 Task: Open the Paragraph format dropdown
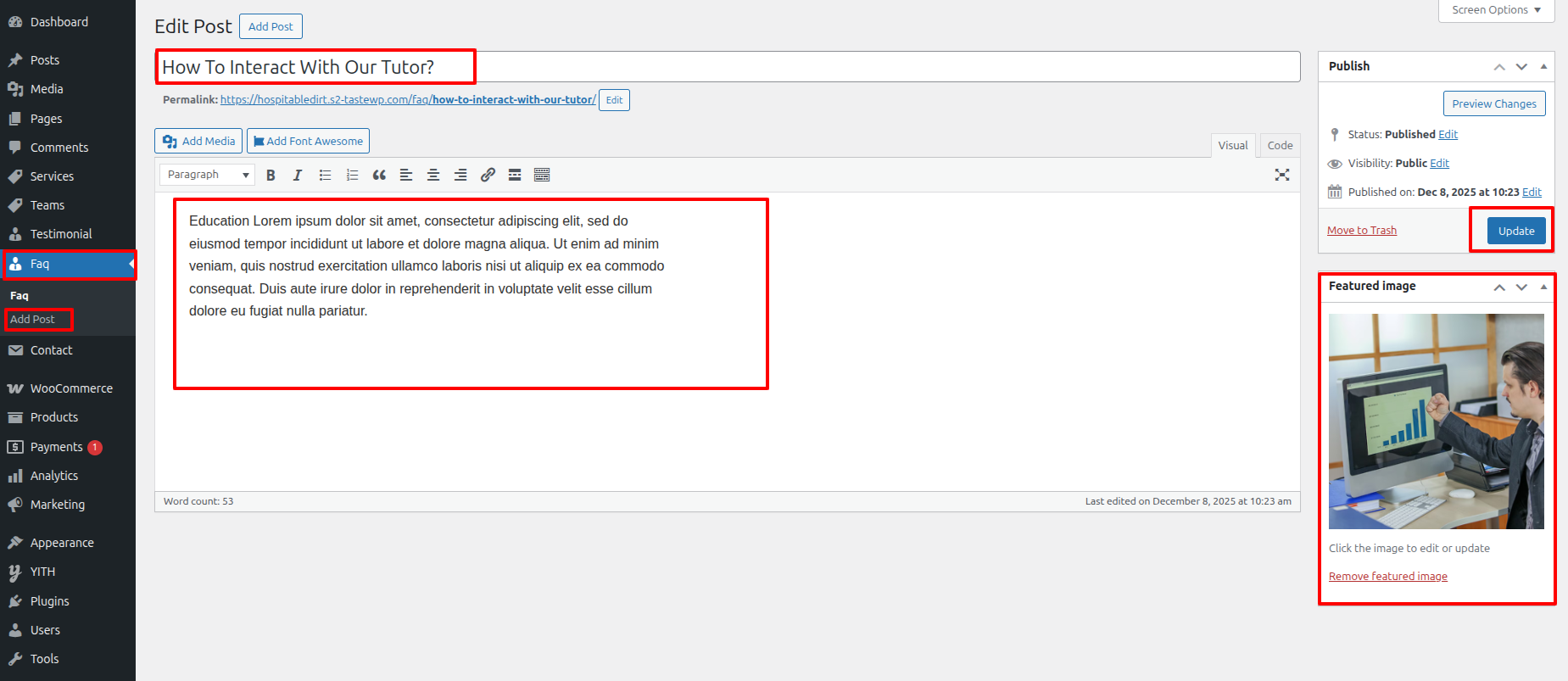coord(208,175)
